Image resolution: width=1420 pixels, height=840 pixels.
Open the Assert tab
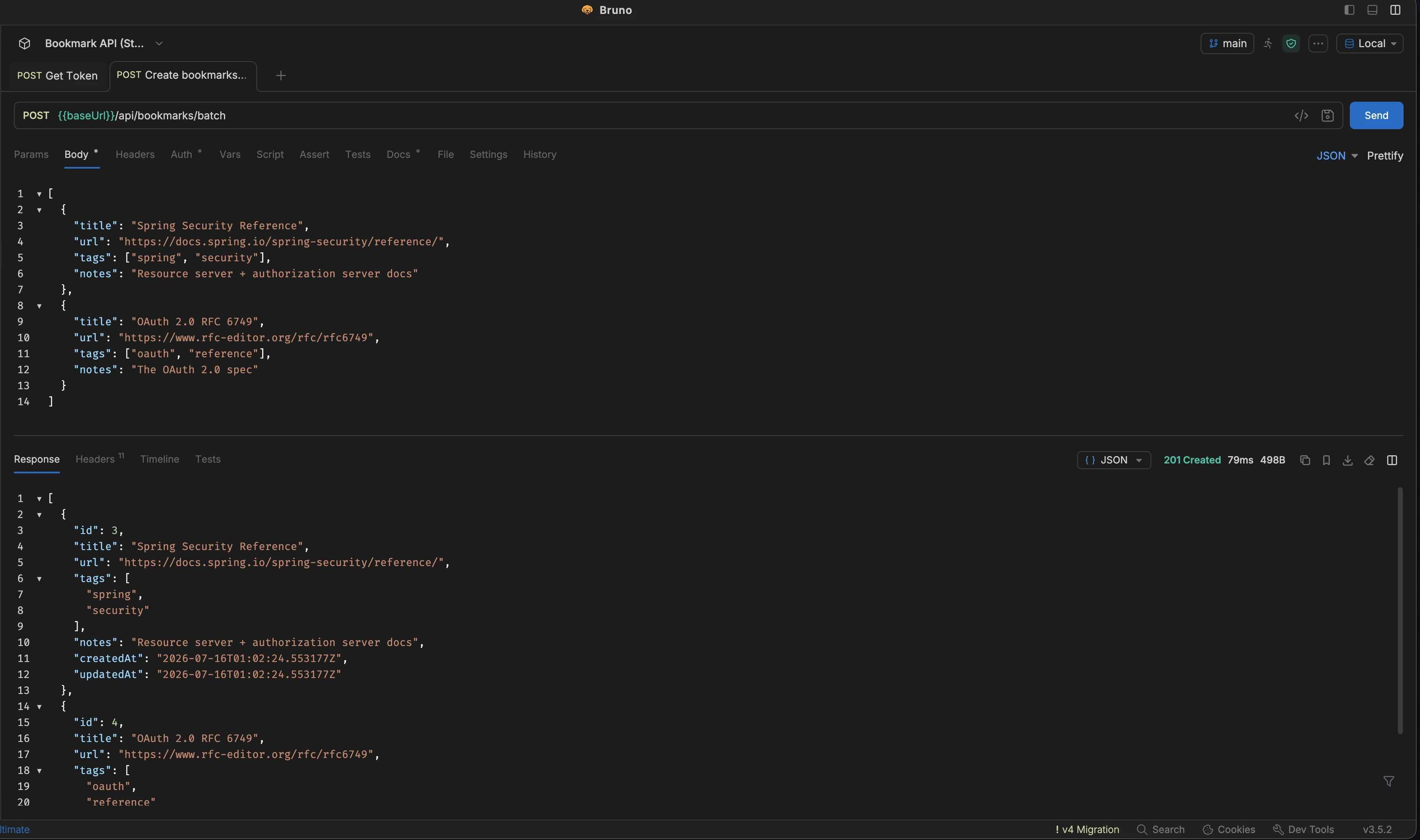314,155
